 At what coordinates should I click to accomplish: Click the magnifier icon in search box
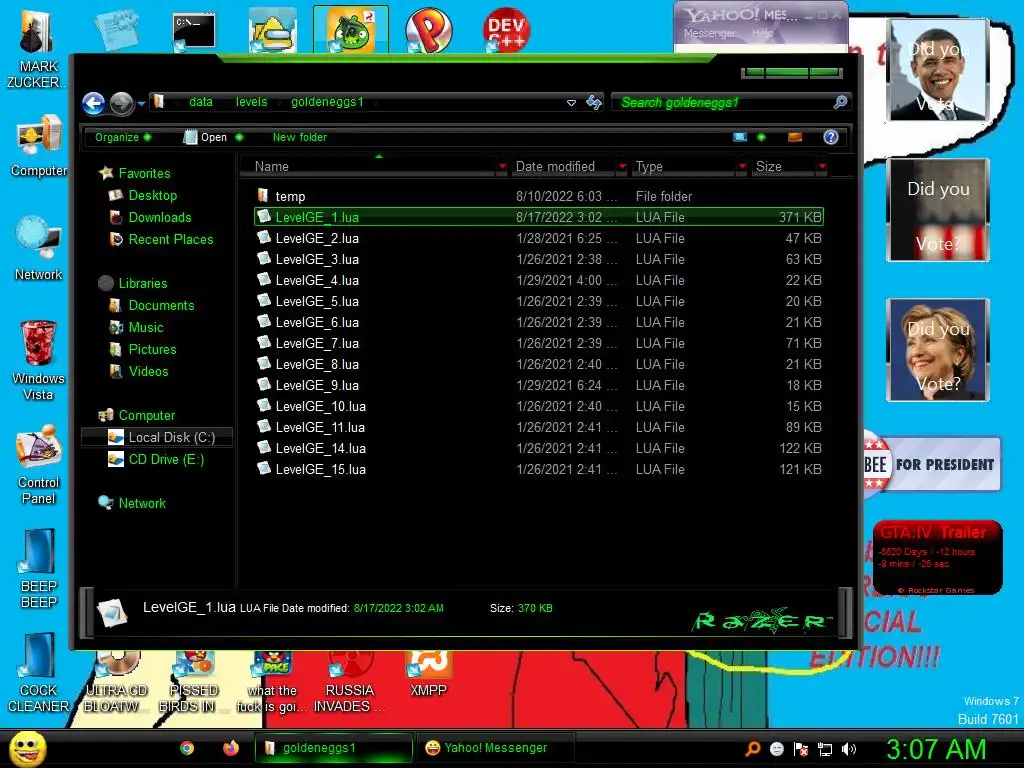(840, 102)
